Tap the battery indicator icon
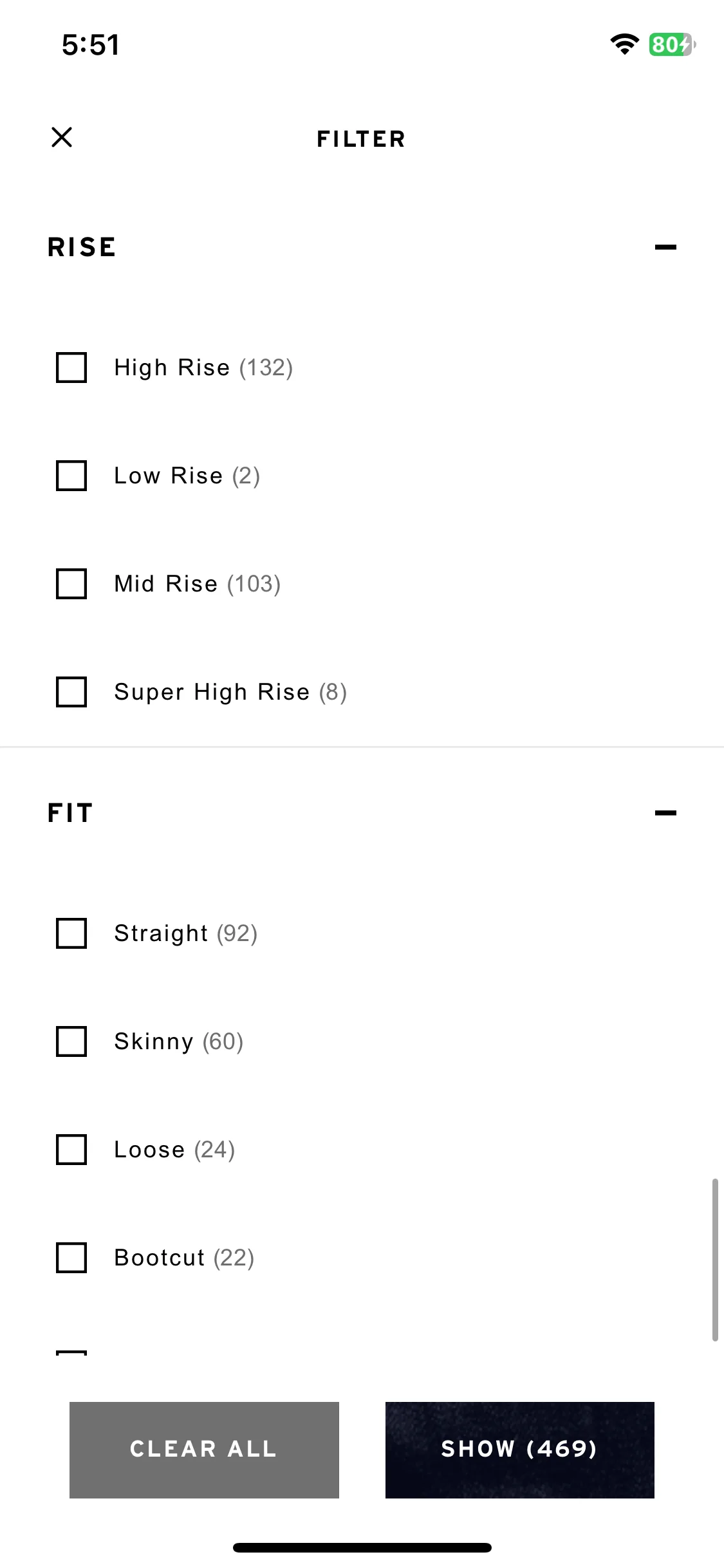 [672, 44]
